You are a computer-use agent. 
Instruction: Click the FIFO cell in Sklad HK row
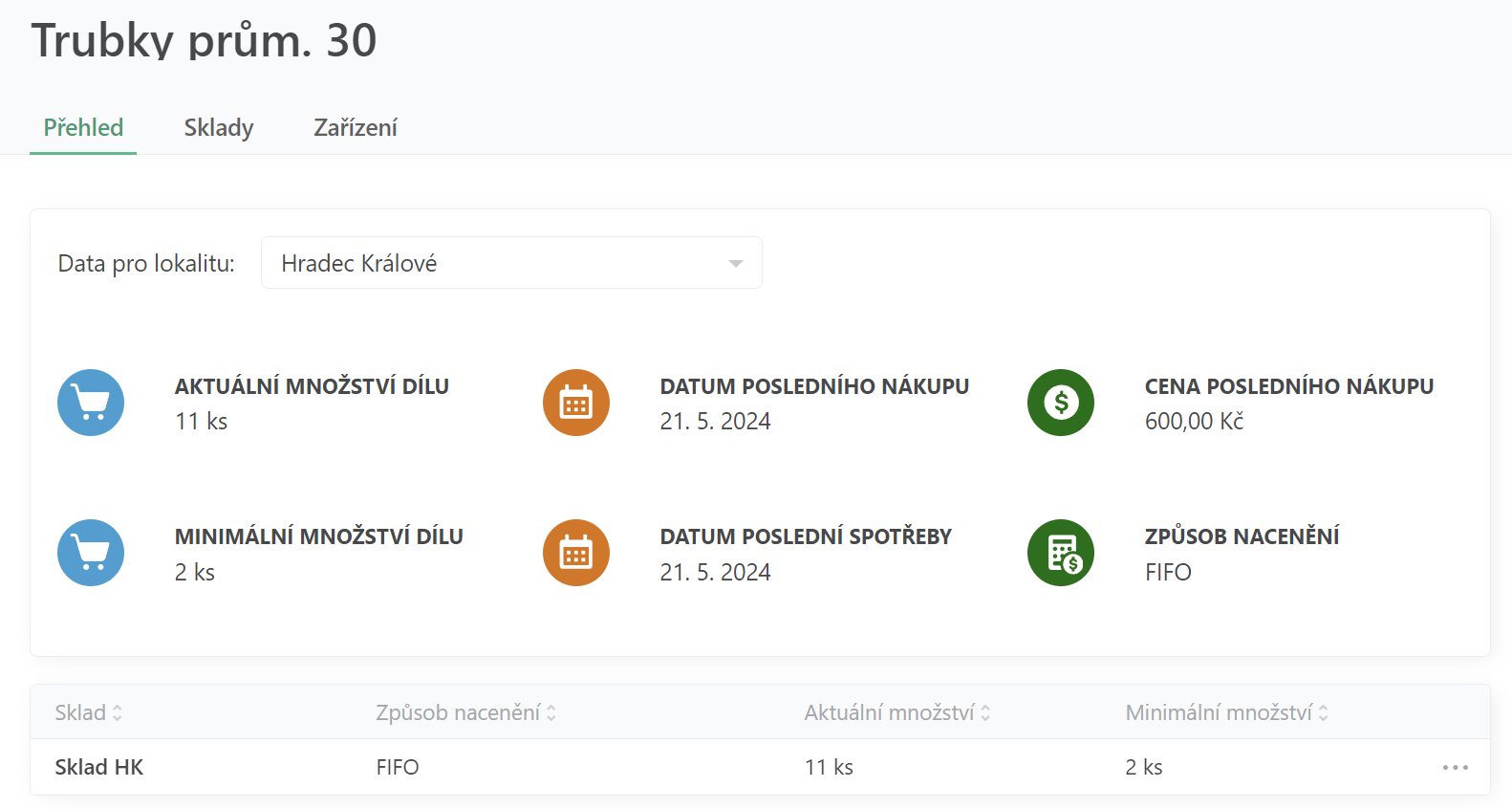[x=398, y=767]
